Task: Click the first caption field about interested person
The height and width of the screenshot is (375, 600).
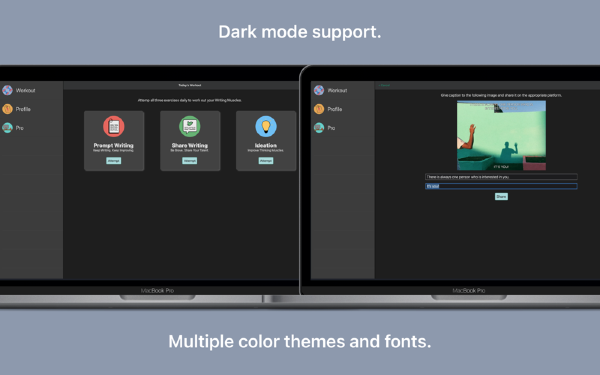Action: tap(501, 177)
